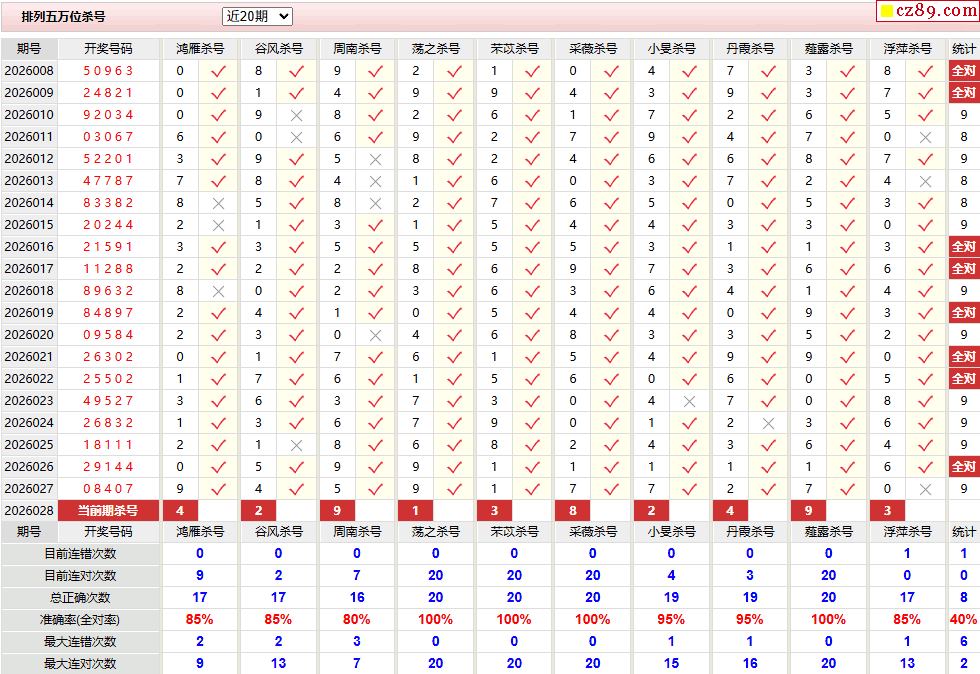Image resolution: width=980 pixels, height=674 pixels.
Task: Click the X mark for 鸿雁 in row 2026018
Action: coord(218,291)
